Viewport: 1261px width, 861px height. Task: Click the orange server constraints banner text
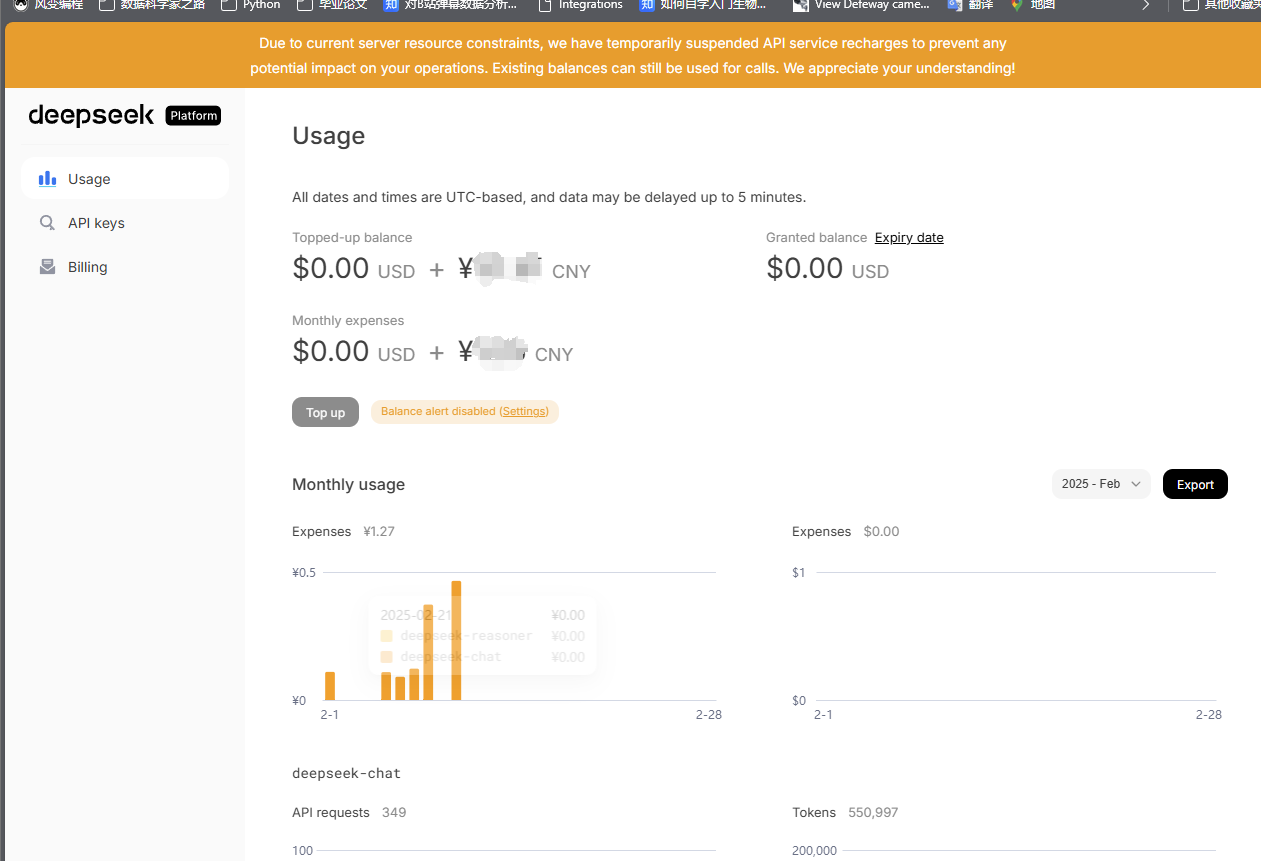pos(632,56)
